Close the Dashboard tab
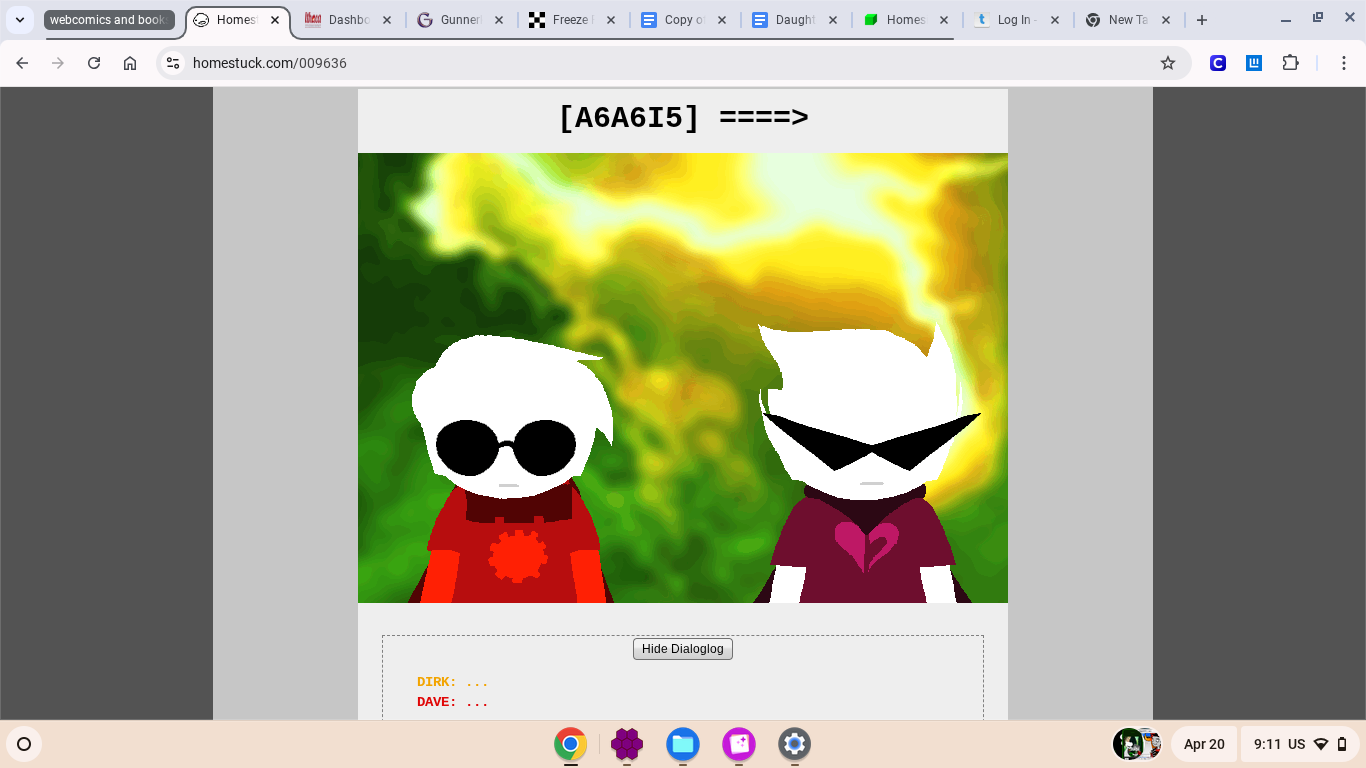 click(387, 20)
